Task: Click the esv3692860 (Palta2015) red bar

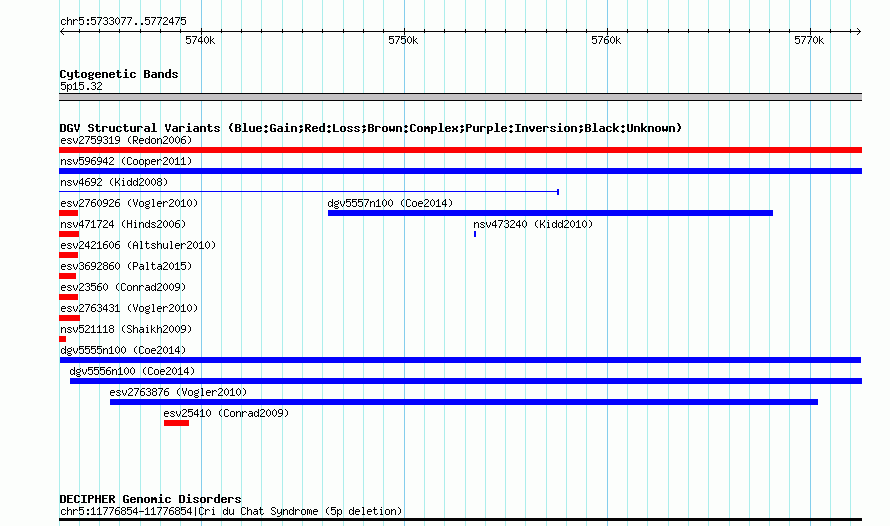Action: 68,276
